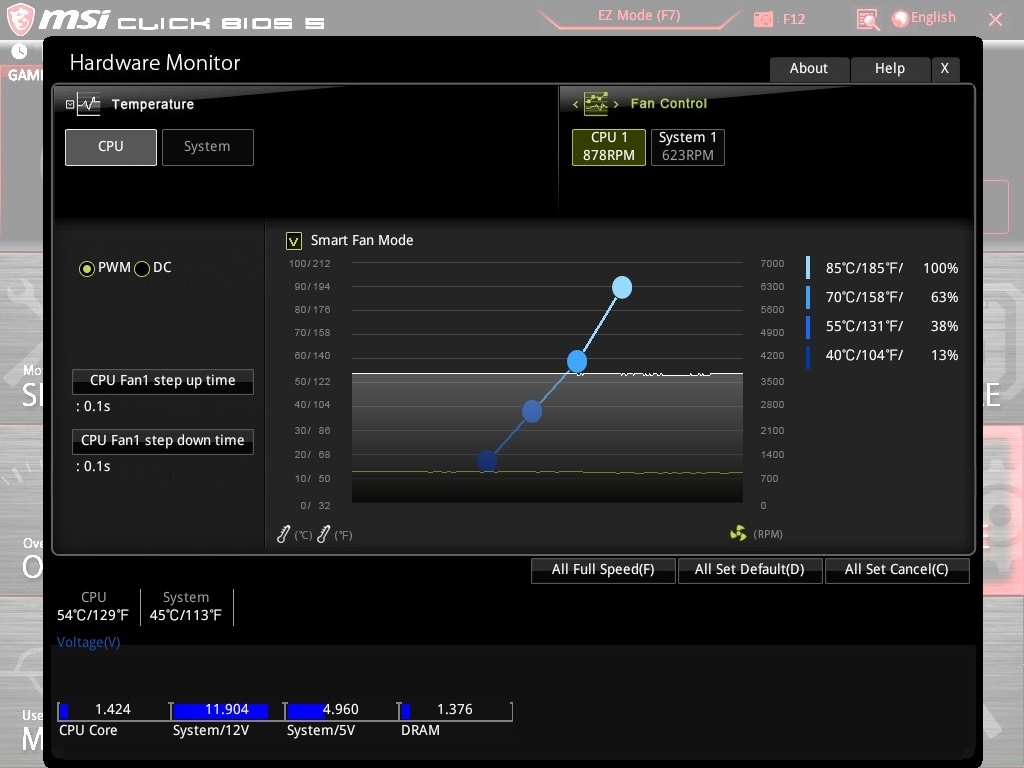Screen dimensions: 1024x768
Task: Click the 63% fan duty value
Action: (944, 298)
